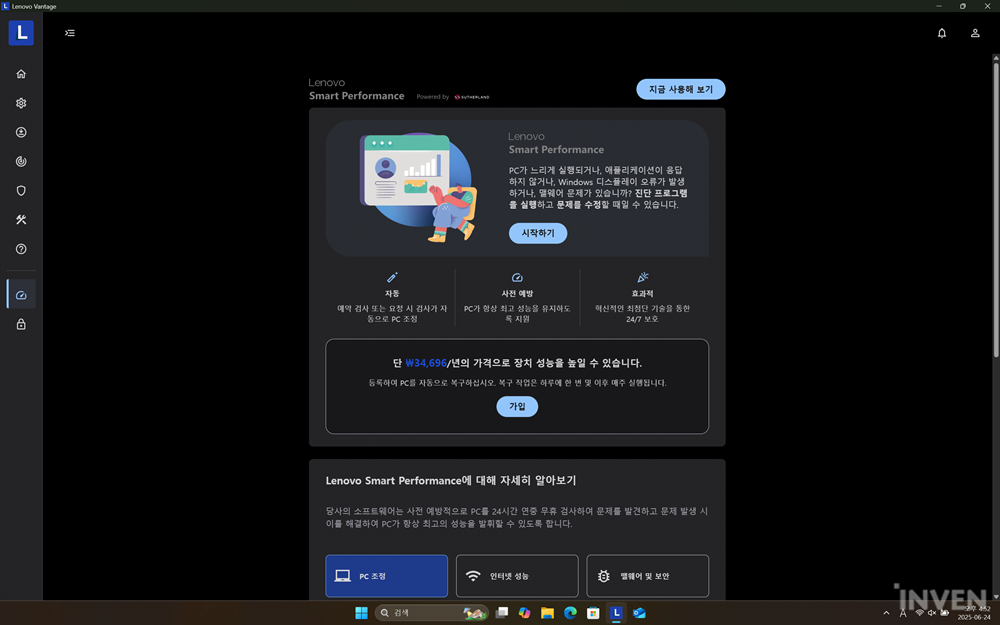Click the 효과적 party popper icon
Viewport: 1000px width, 625px height.
[642, 277]
